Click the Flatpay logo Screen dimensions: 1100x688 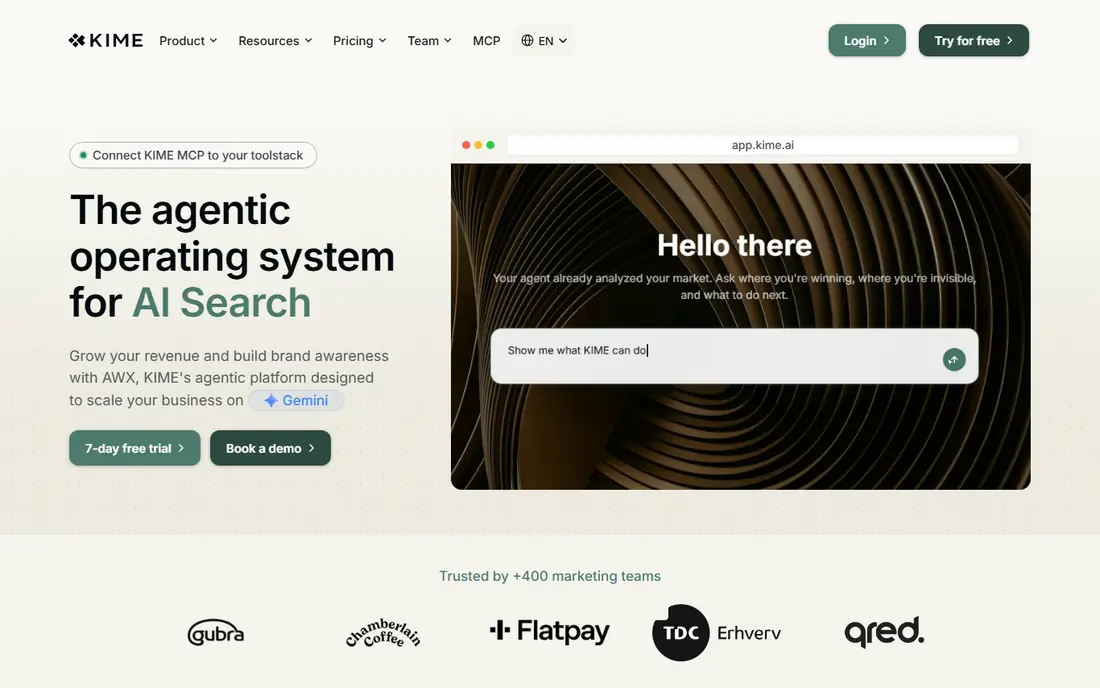550,631
